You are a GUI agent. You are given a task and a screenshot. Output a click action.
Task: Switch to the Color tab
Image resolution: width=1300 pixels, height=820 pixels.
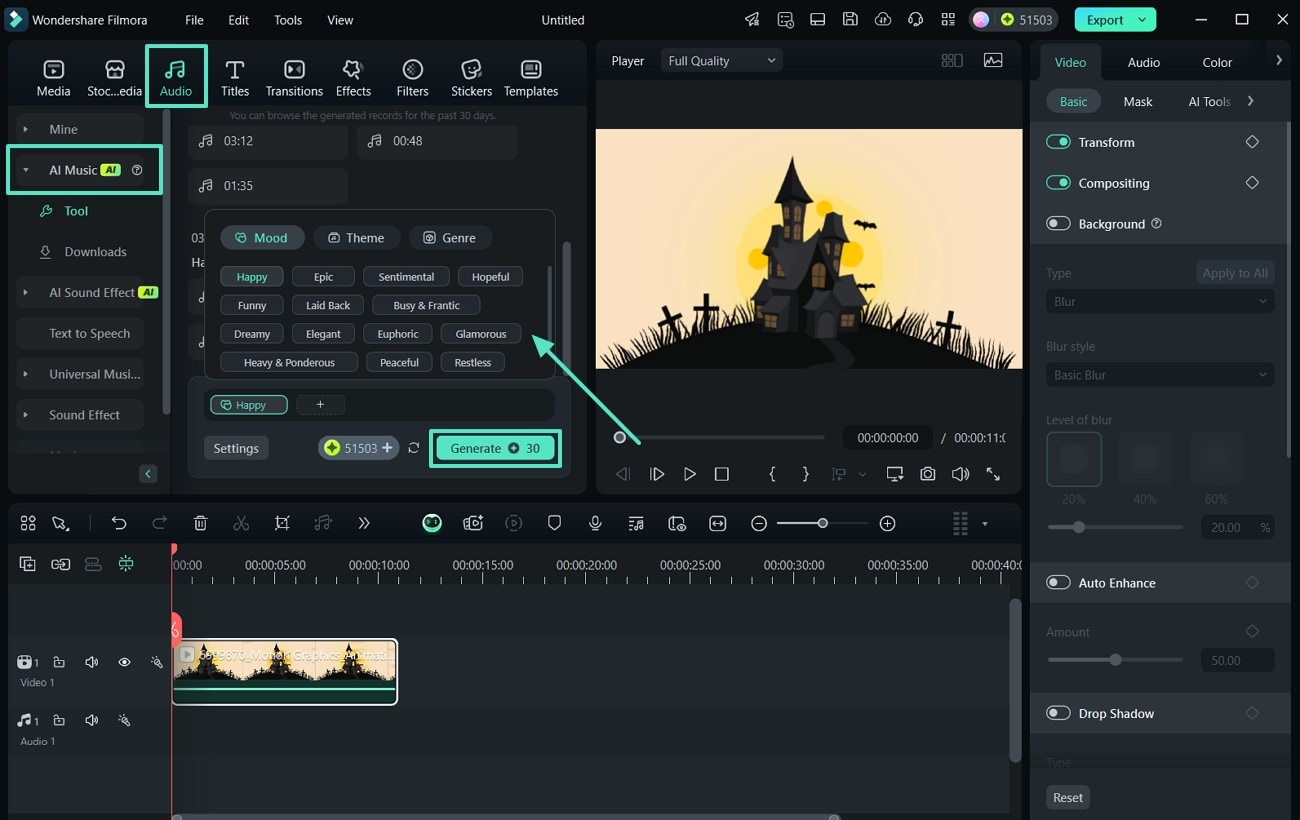1217,62
